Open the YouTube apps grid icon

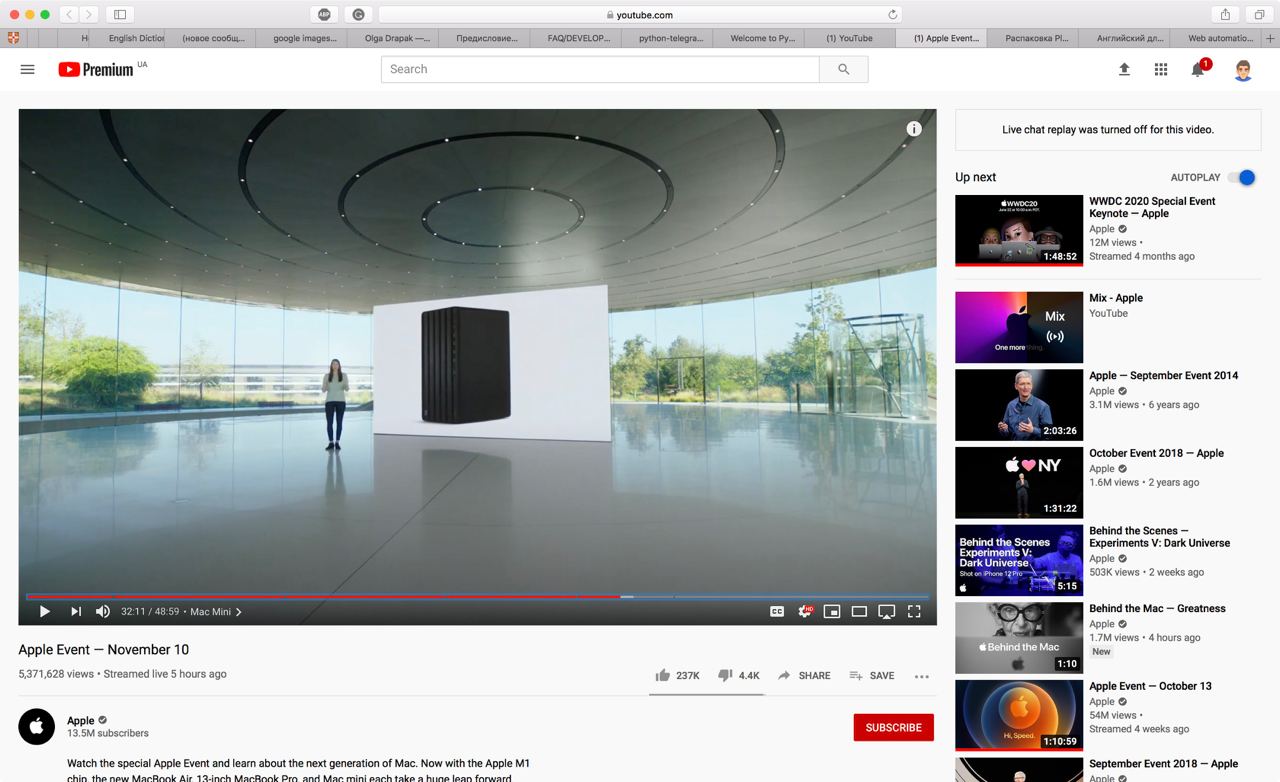point(1161,69)
